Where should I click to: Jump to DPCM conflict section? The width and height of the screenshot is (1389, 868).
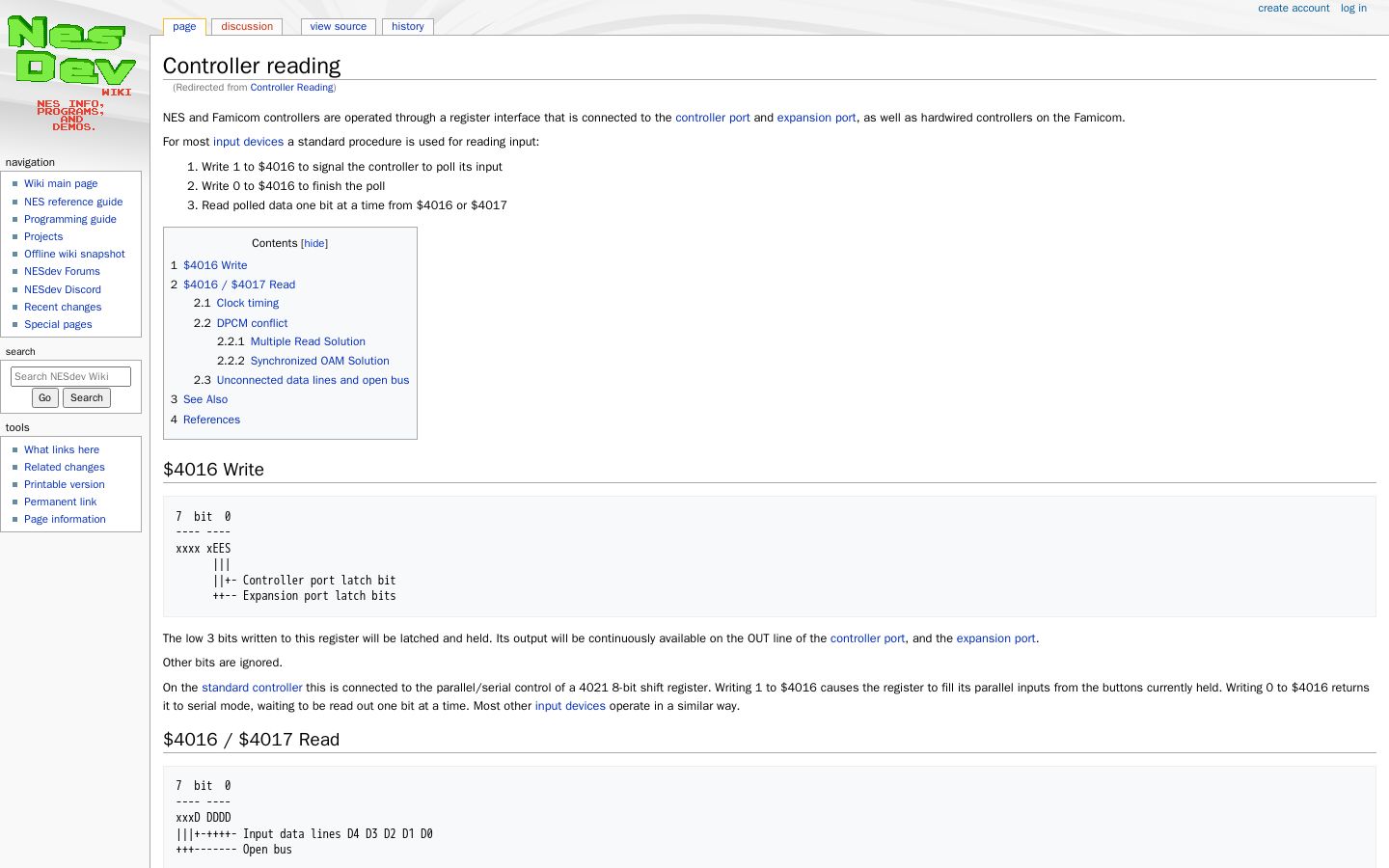pyautogui.click(x=252, y=323)
